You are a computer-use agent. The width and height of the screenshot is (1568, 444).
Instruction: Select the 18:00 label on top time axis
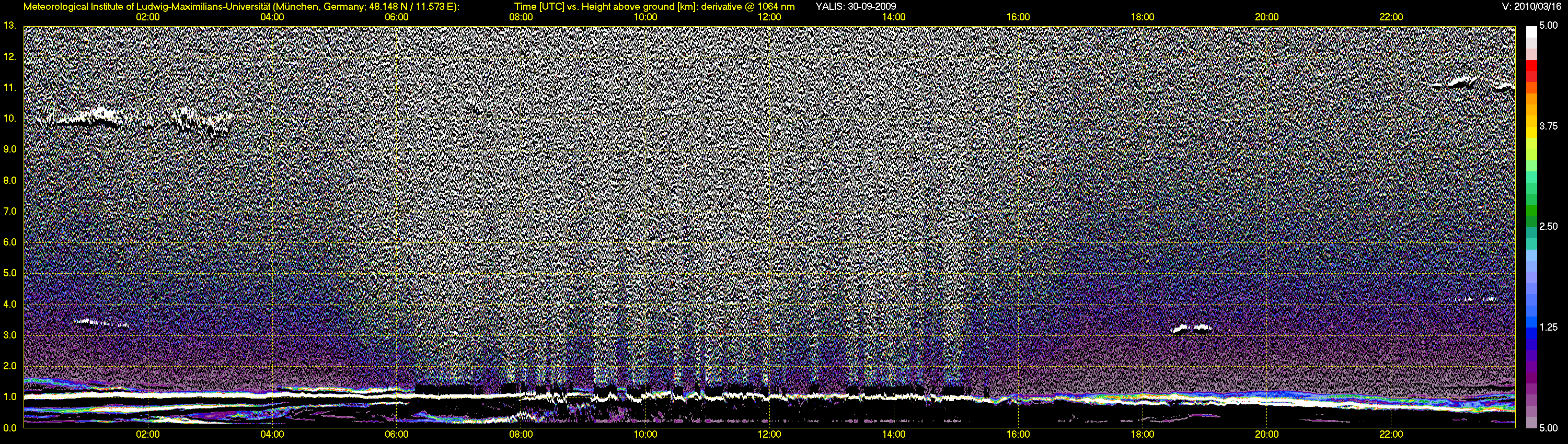[x=1143, y=17]
